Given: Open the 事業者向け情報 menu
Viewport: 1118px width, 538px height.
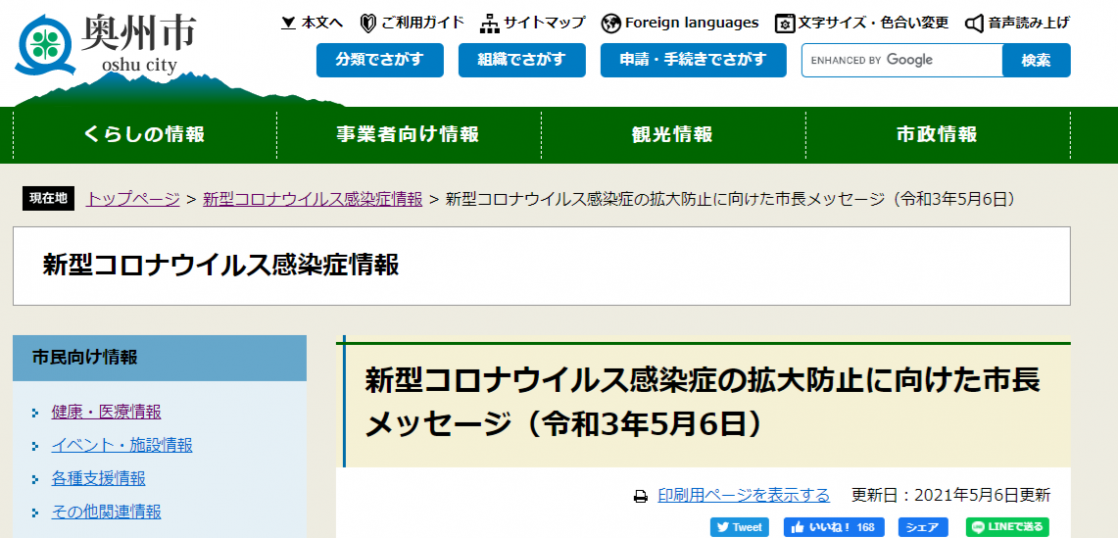Looking at the screenshot, I should (x=409, y=135).
